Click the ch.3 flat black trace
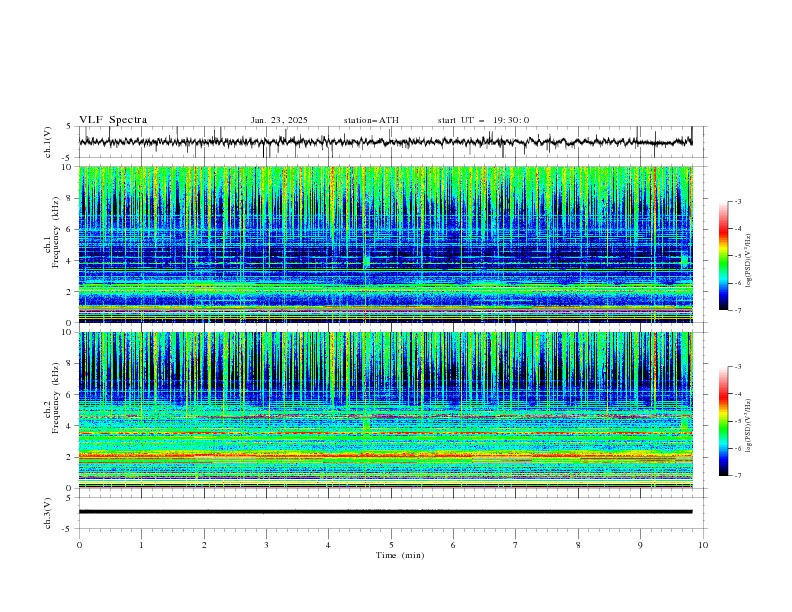The height and width of the screenshot is (612, 792). (x=385, y=512)
